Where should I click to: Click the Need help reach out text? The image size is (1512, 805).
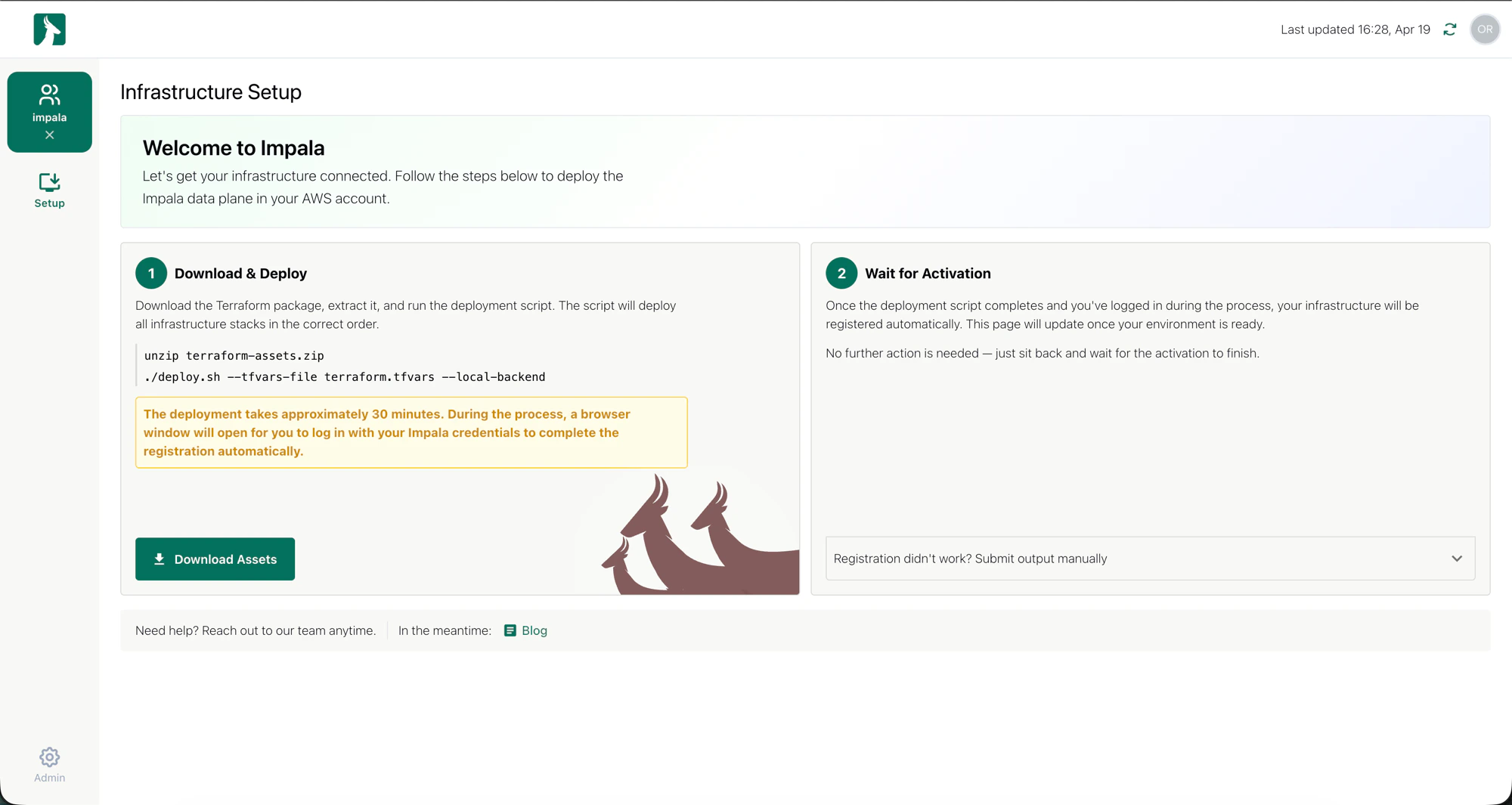tap(256, 630)
